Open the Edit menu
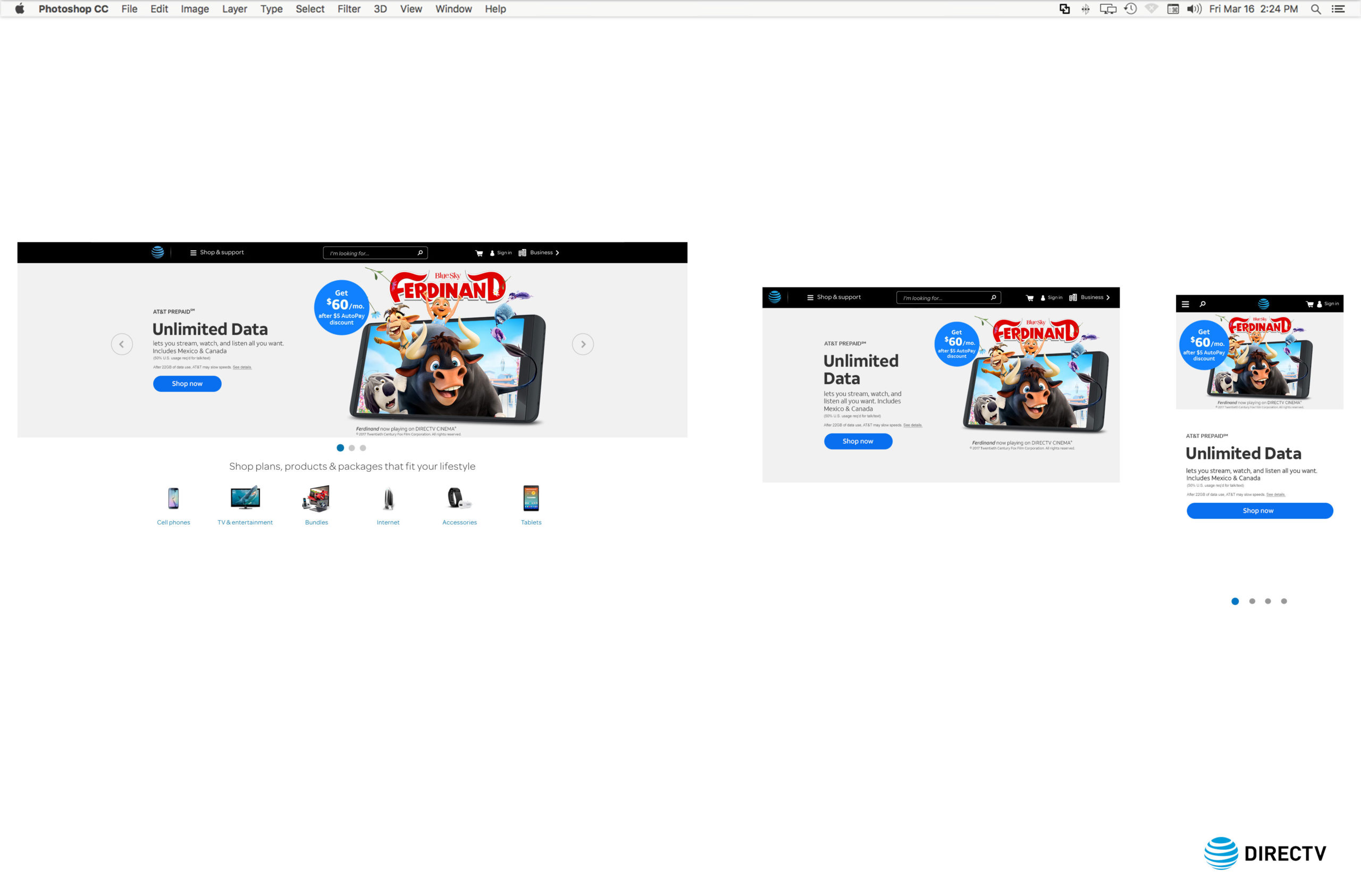This screenshot has width=1361, height=896. (x=159, y=9)
